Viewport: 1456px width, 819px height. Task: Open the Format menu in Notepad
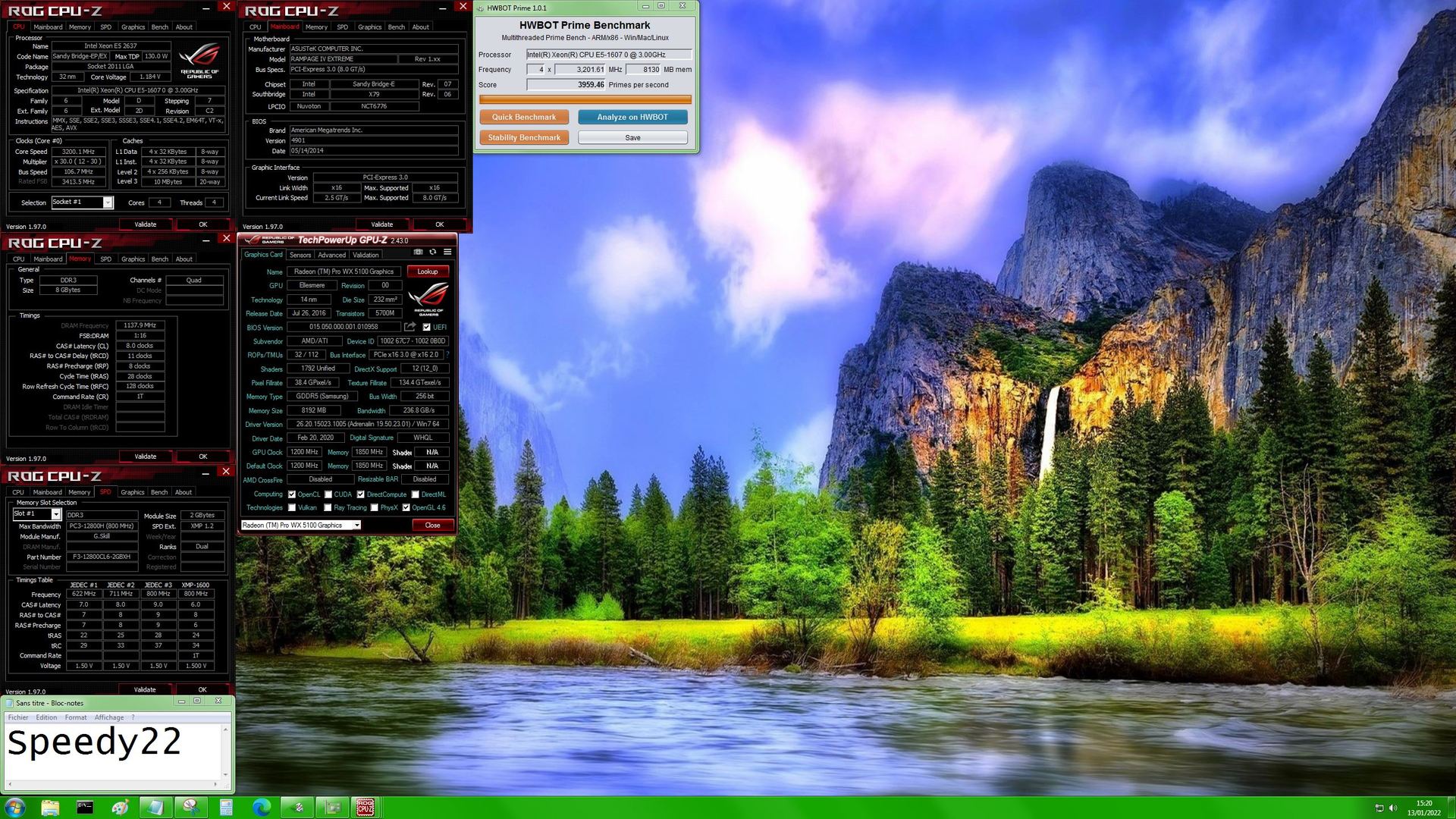click(76, 717)
